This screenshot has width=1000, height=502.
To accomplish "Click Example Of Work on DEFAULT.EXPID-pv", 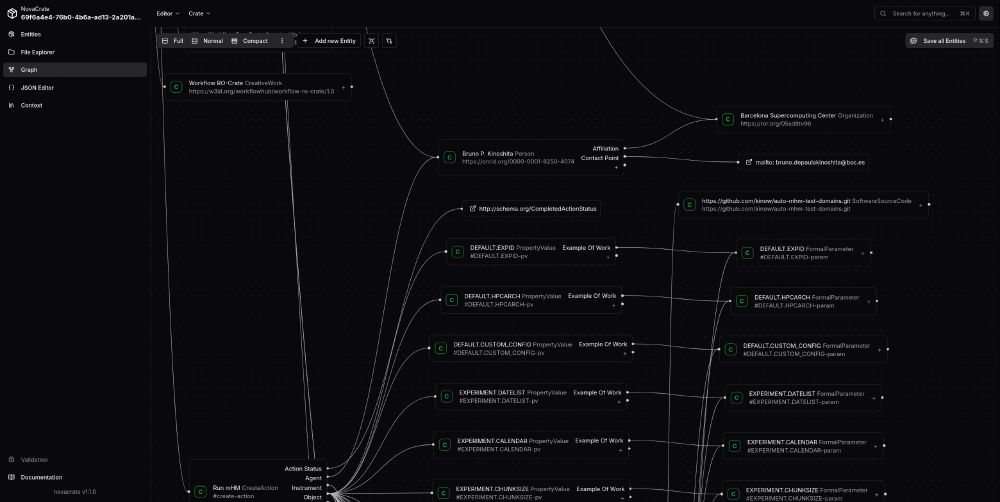I will point(586,247).
